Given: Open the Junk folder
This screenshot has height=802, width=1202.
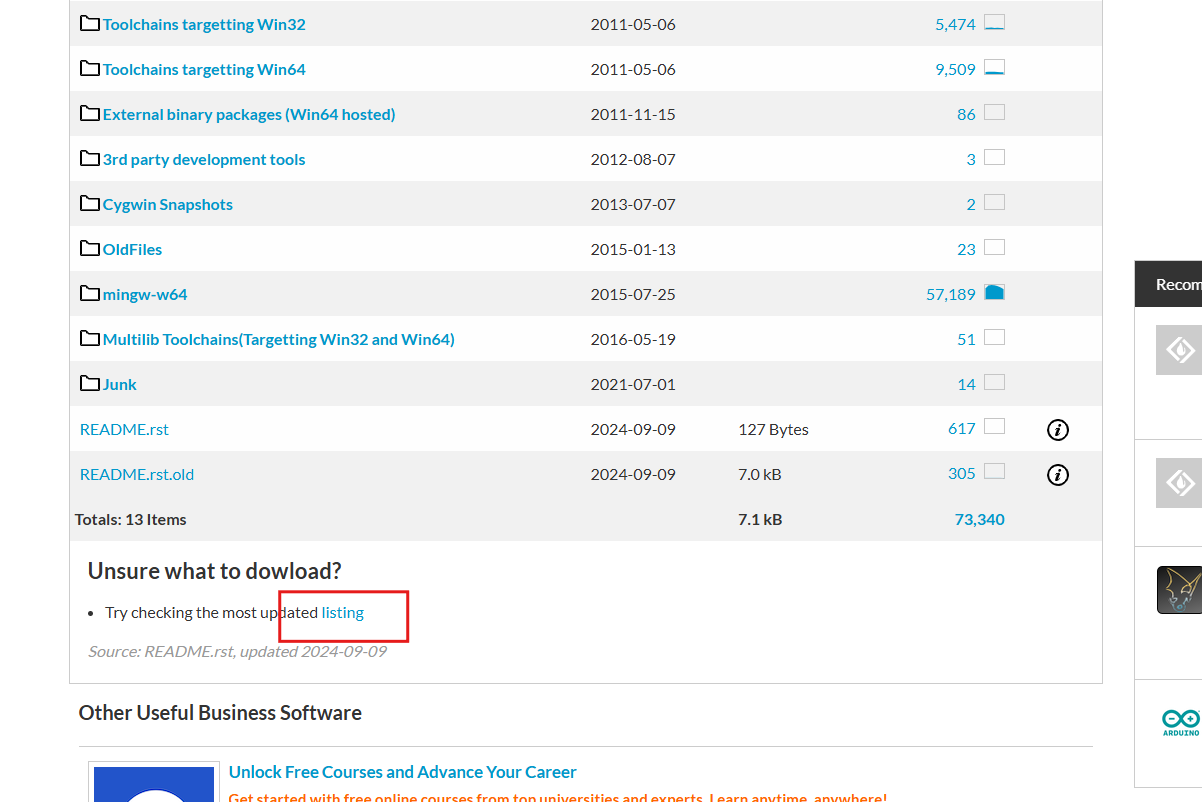Looking at the screenshot, I should [120, 384].
